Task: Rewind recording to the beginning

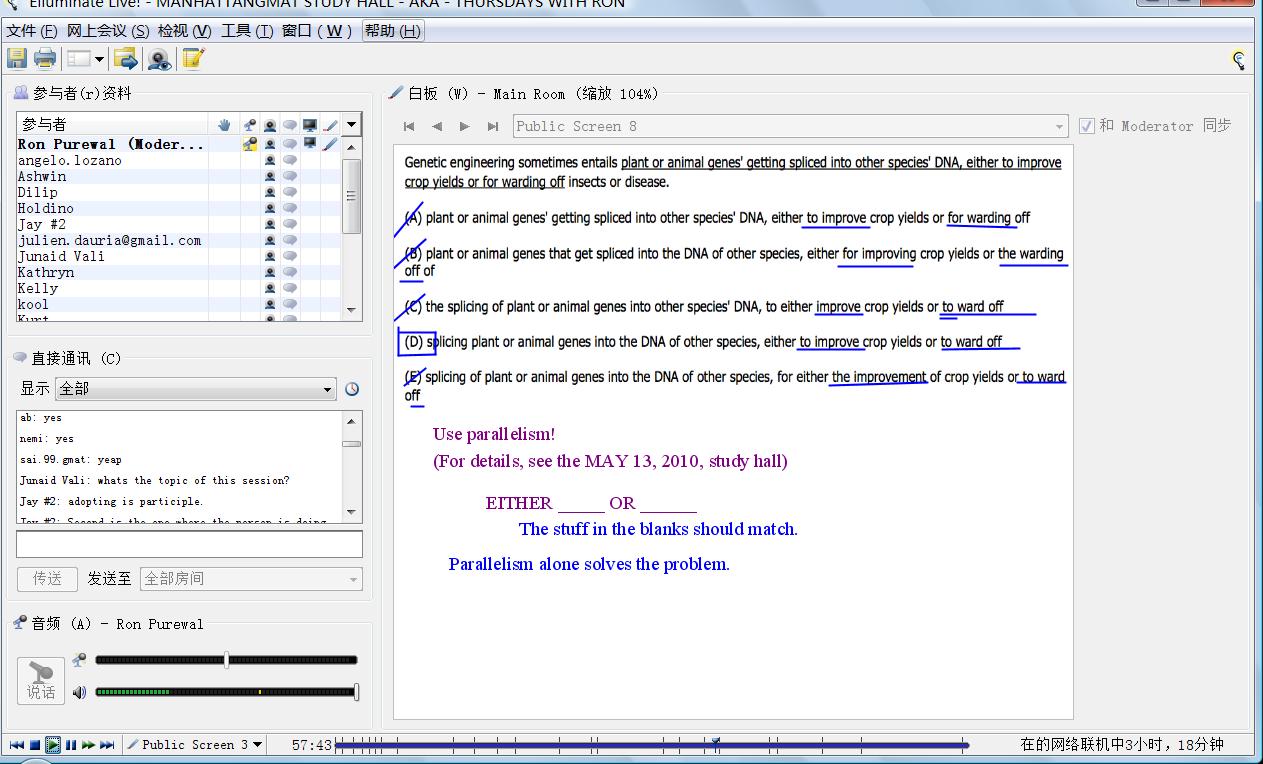Action: pos(16,745)
